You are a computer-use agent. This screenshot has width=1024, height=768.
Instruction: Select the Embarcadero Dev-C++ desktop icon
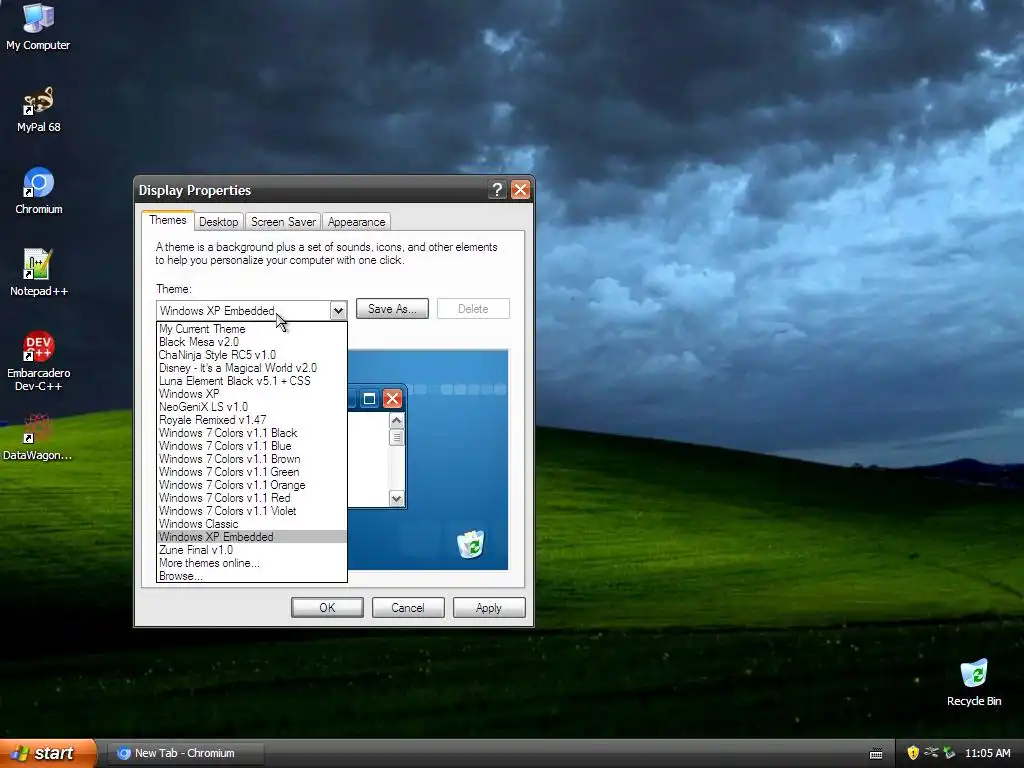(x=39, y=361)
